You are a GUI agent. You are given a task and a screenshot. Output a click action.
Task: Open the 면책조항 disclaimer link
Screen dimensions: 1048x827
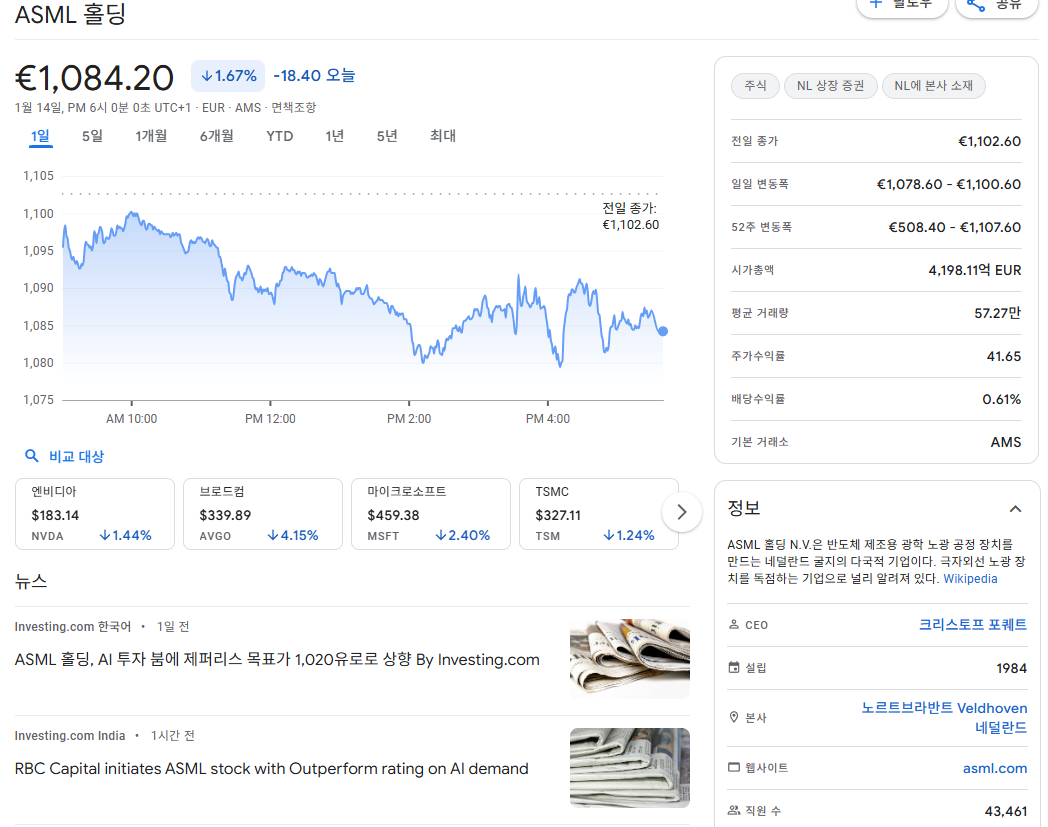click(x=293, y=108)
